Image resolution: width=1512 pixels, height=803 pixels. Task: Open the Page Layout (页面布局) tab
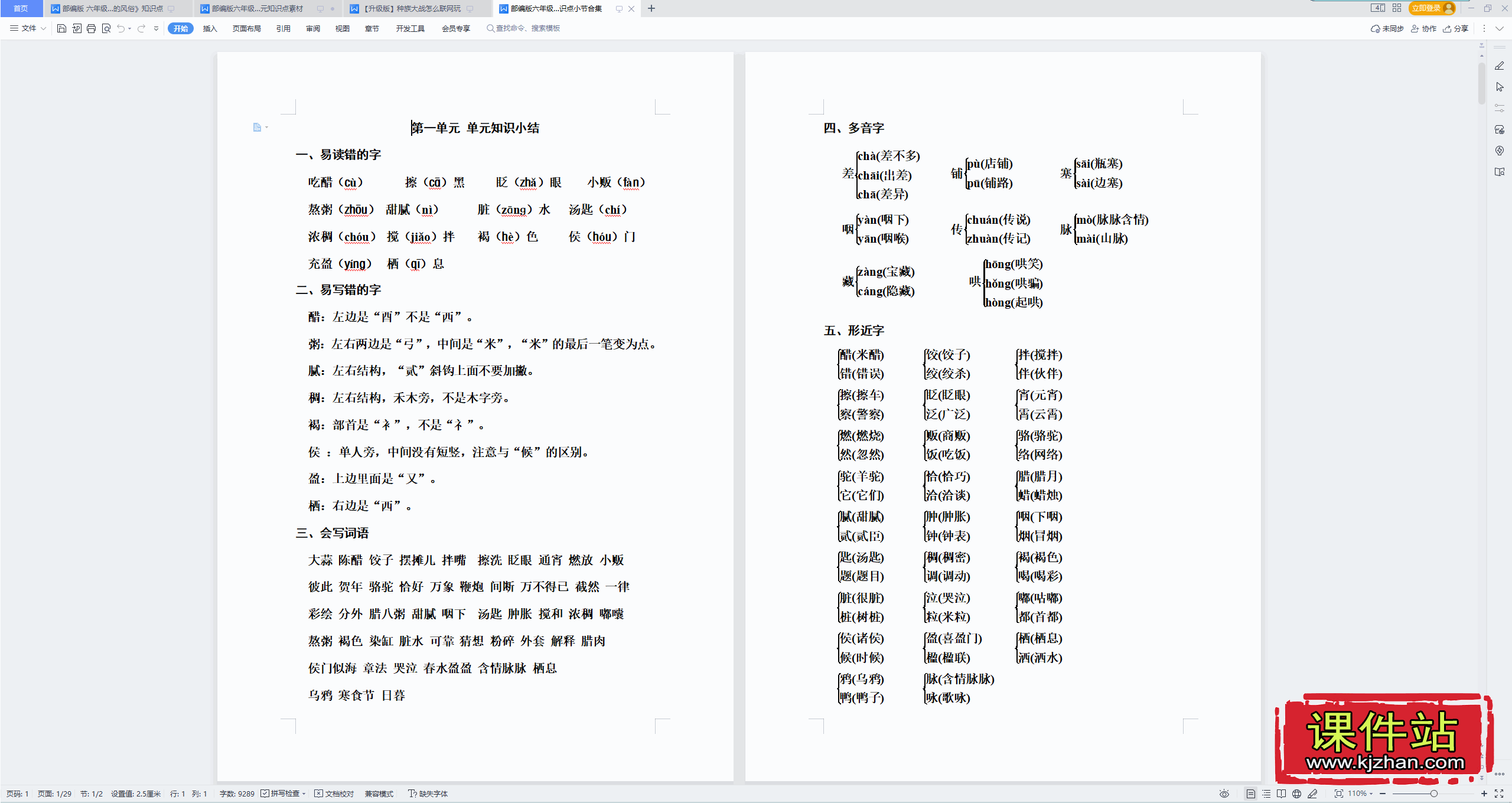(x=246, y=28)
